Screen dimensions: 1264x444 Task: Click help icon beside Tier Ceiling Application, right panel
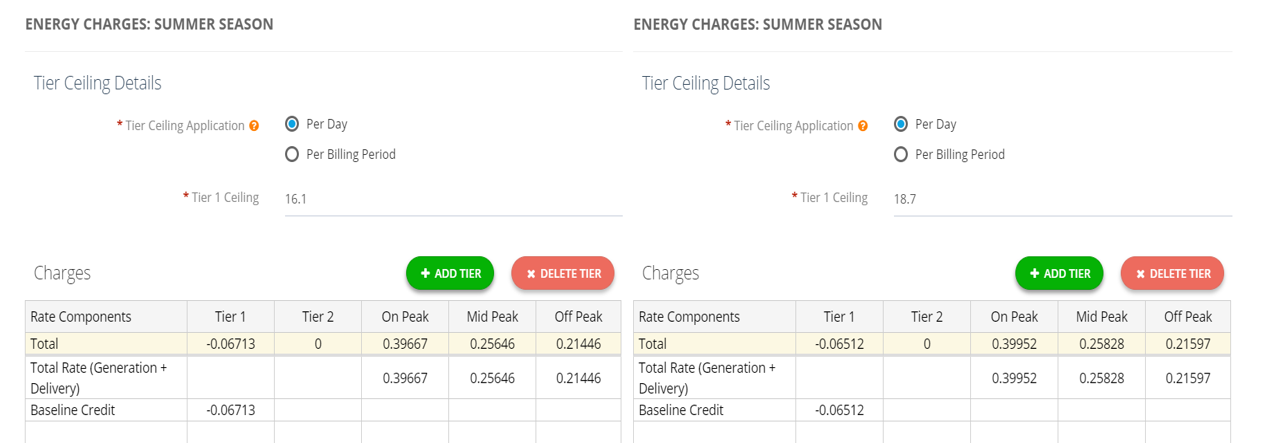(863, 126)
